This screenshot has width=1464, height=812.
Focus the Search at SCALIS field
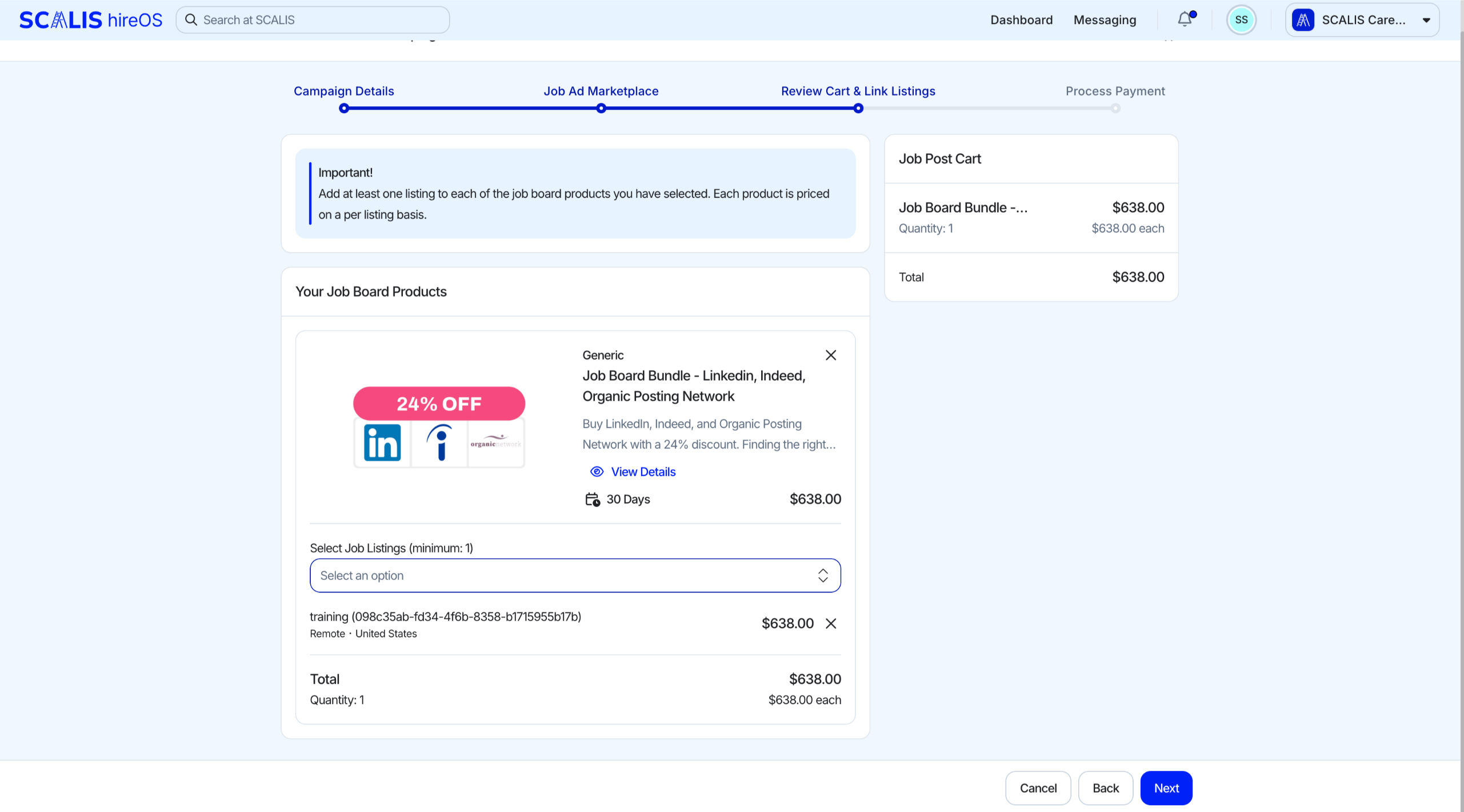pos(313,20)
